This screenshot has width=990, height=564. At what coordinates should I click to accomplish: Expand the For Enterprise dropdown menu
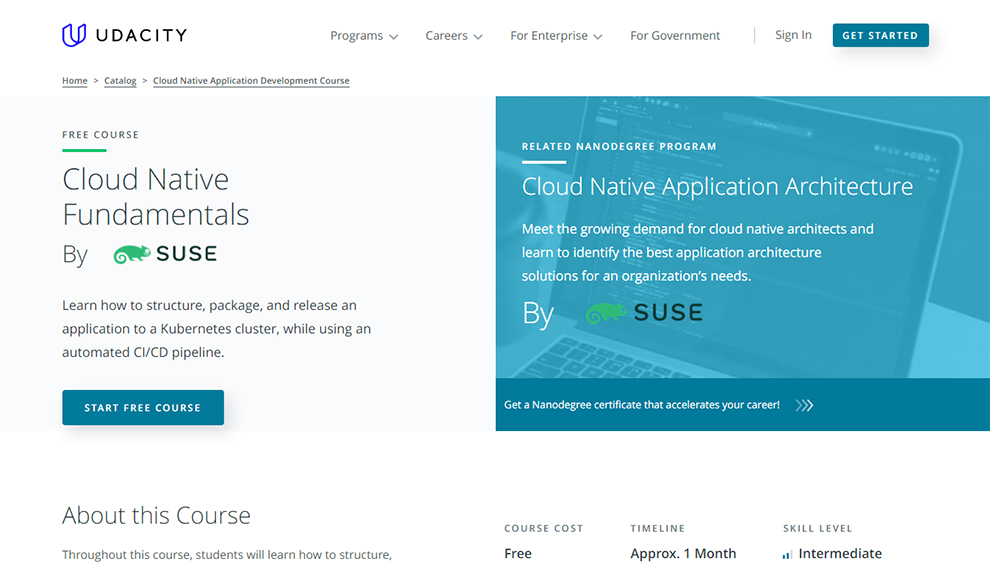pyautogui.click(x=556, y=36)
